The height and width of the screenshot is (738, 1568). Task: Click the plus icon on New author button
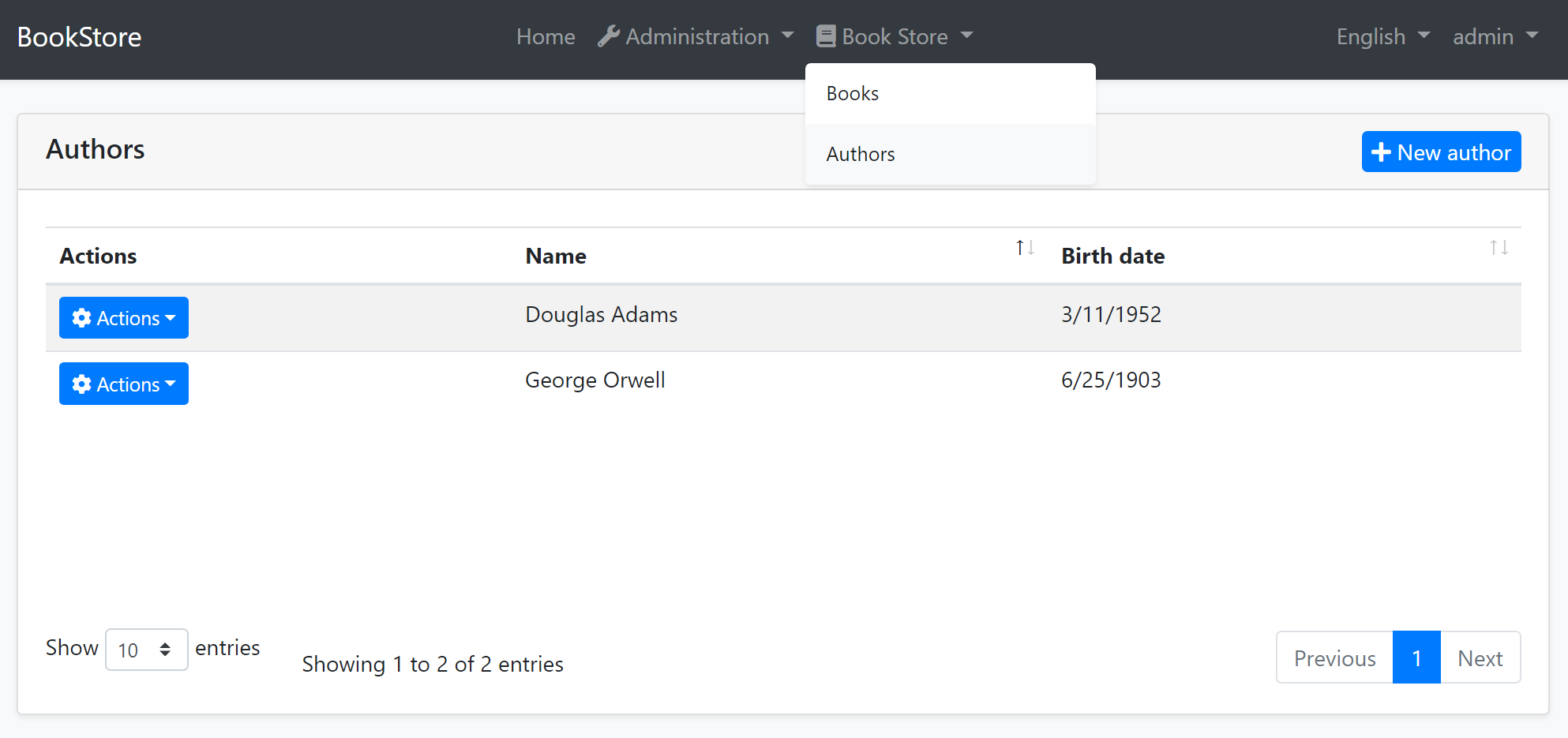tap(1381, 152)
